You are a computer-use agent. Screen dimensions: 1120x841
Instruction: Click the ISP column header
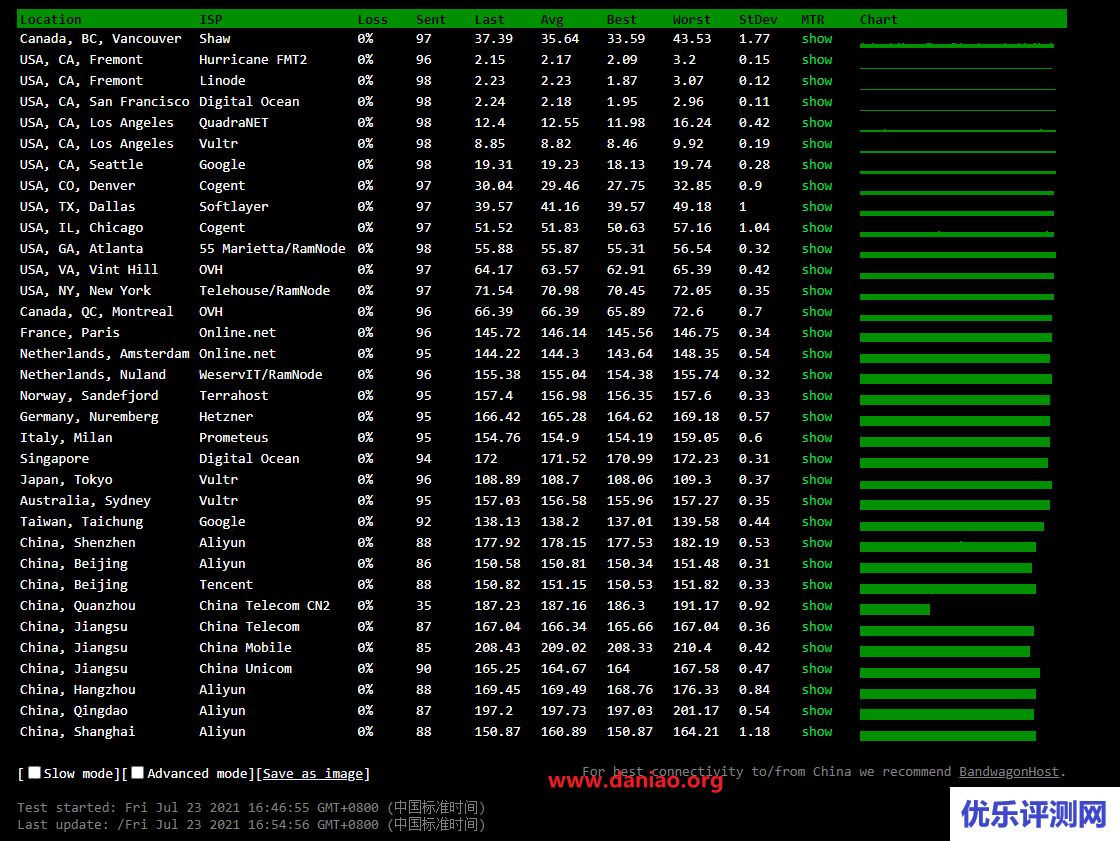(211, 19)
